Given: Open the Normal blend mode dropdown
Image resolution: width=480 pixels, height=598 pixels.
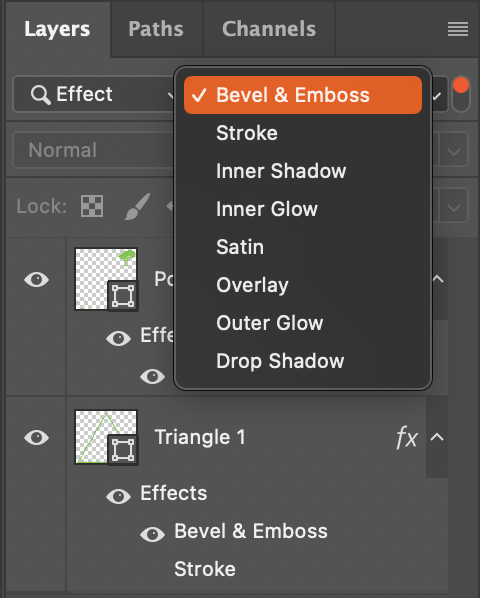Looking at the screenshot, I should click(93, 150).
